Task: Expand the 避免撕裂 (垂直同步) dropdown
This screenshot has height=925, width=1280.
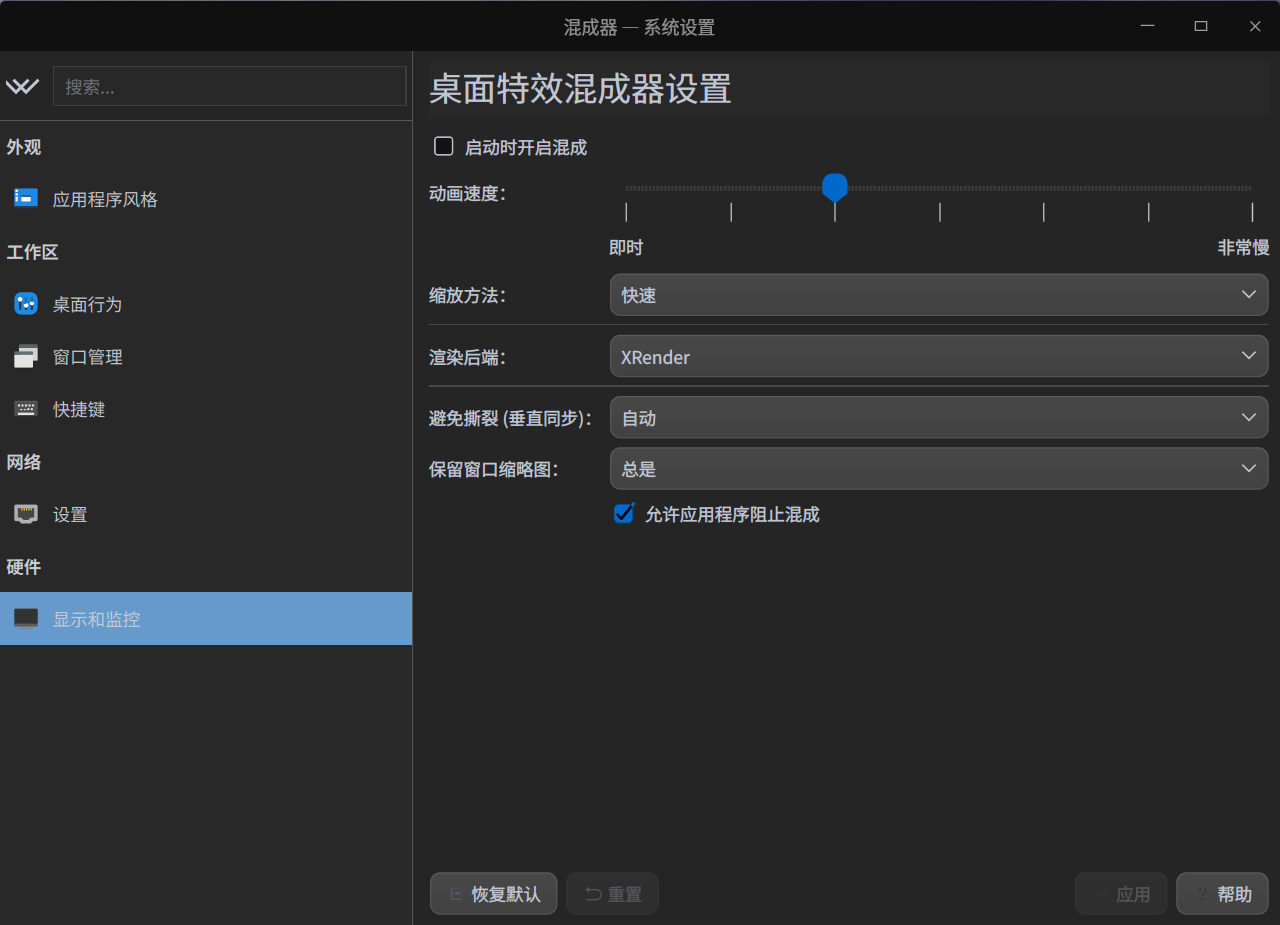Action: [x=938, y=418]
